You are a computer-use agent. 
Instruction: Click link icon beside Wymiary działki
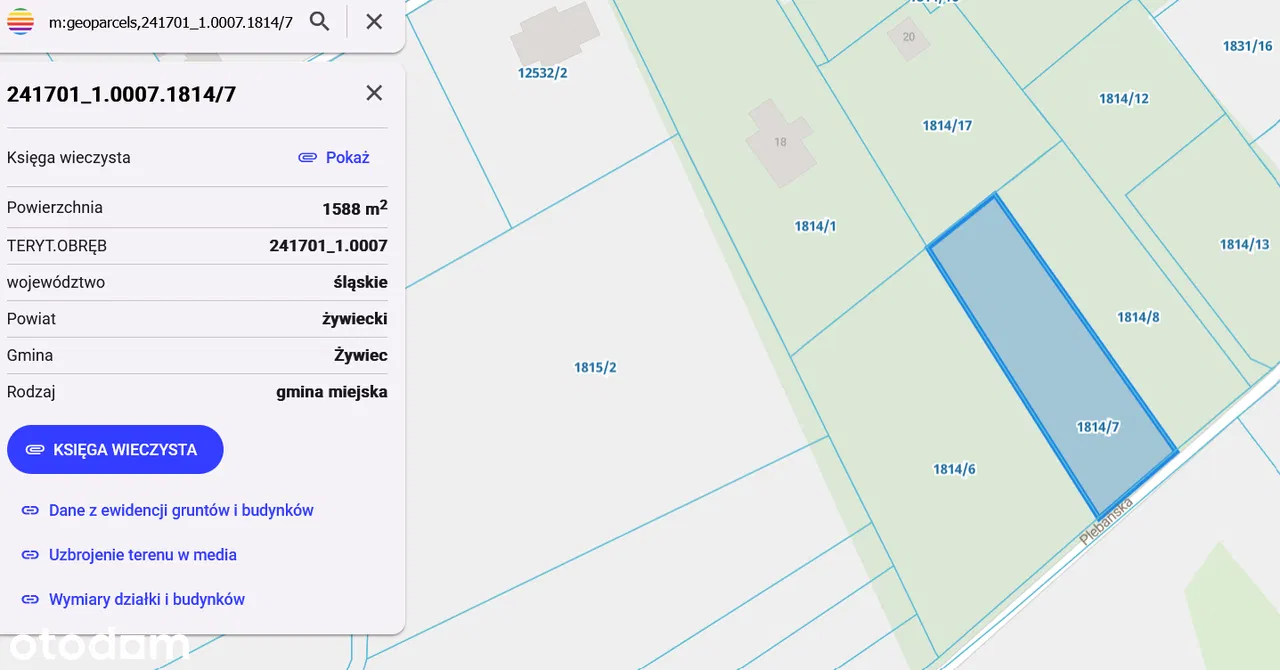point(30,600)
